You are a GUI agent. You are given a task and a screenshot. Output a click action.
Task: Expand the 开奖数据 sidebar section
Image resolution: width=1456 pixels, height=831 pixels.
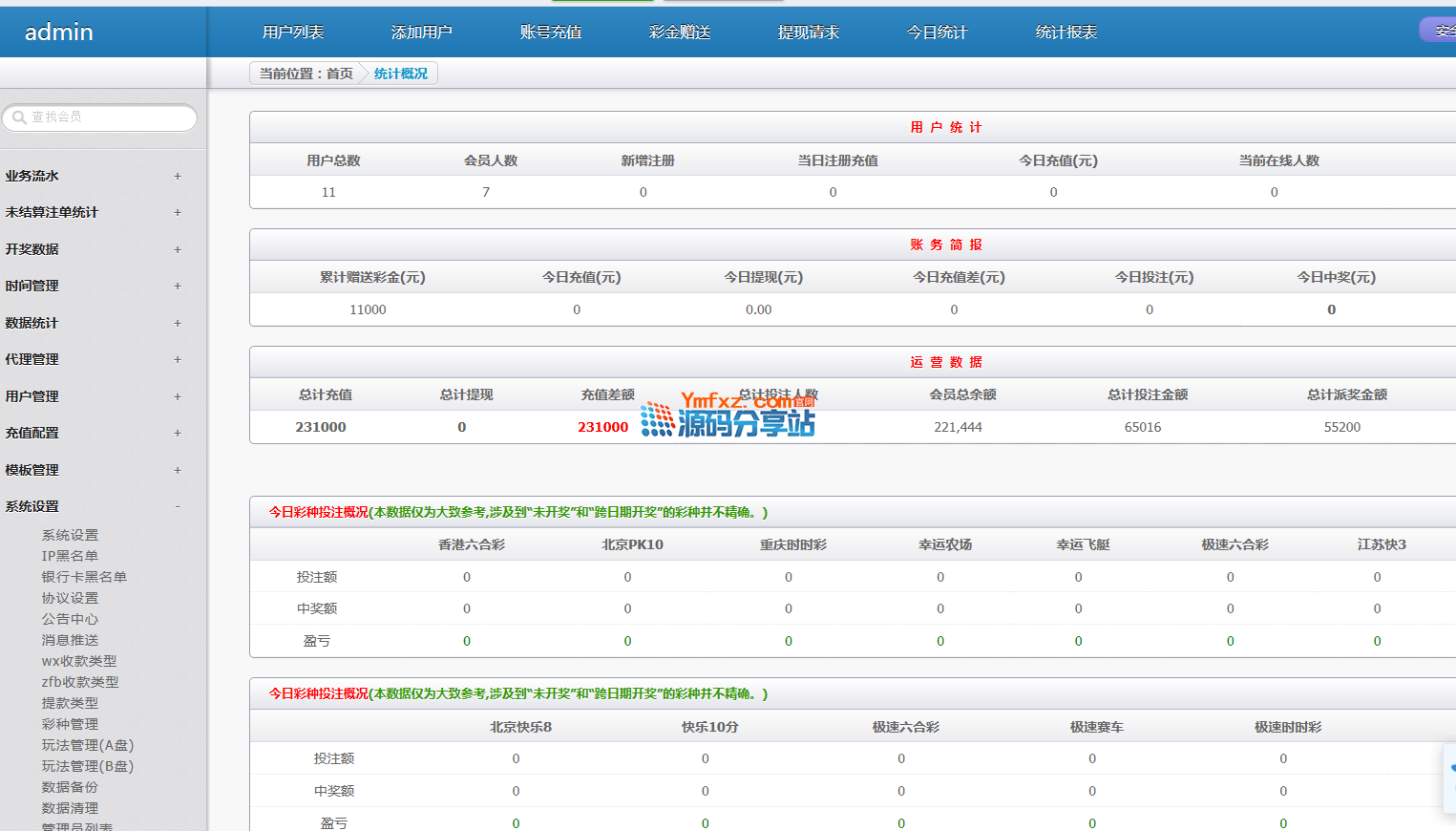tap(178, 249)
